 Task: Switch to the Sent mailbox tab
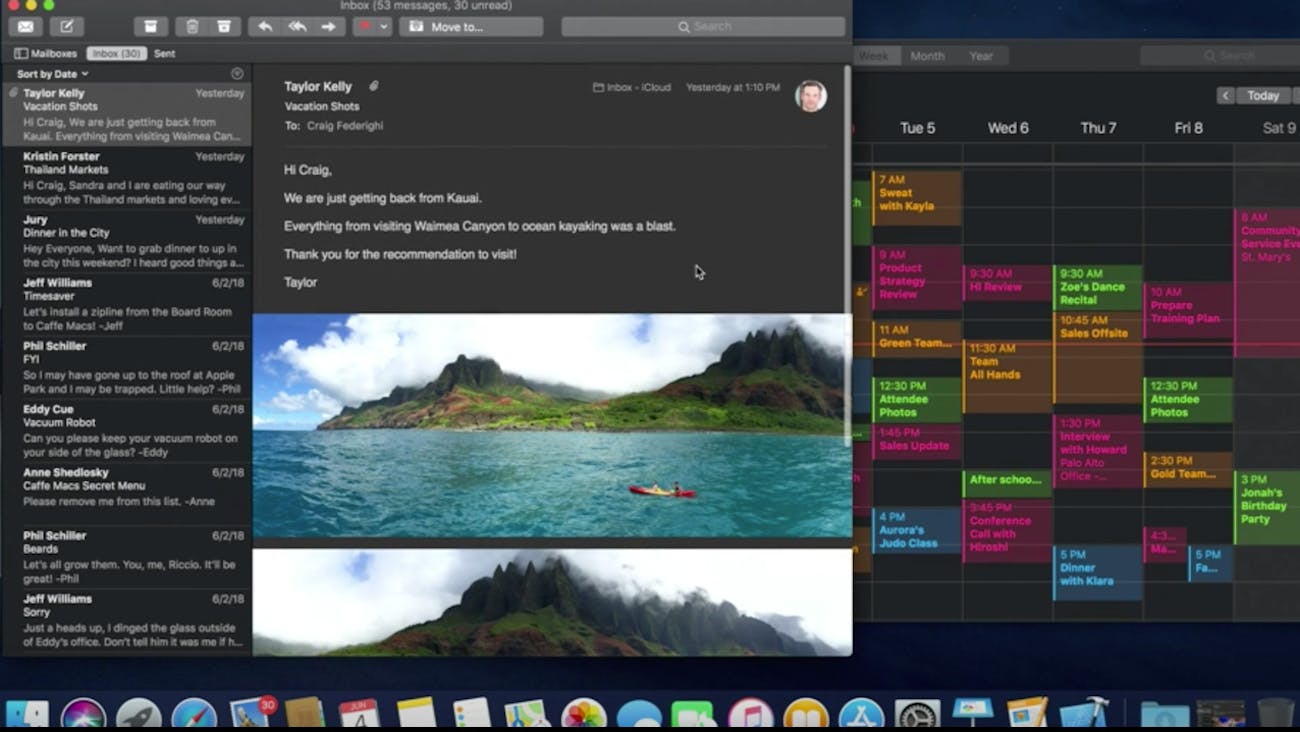[164, 53]
